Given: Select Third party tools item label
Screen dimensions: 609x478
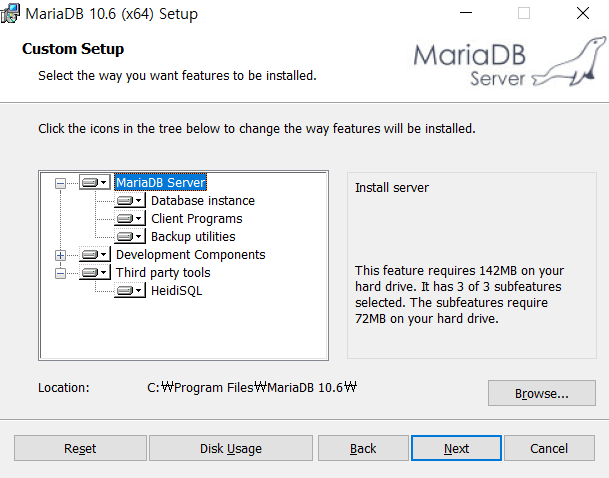Looking at the screenshot, I should click(163, 273).
